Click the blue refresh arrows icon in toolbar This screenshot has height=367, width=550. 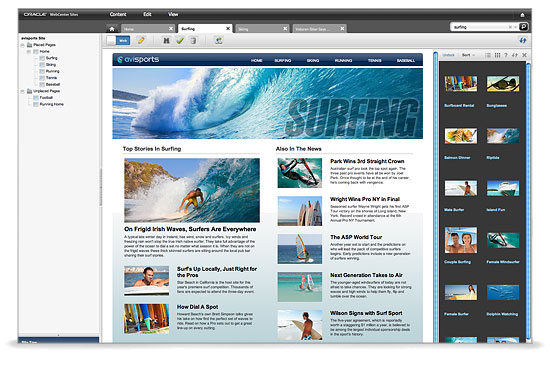523,40
